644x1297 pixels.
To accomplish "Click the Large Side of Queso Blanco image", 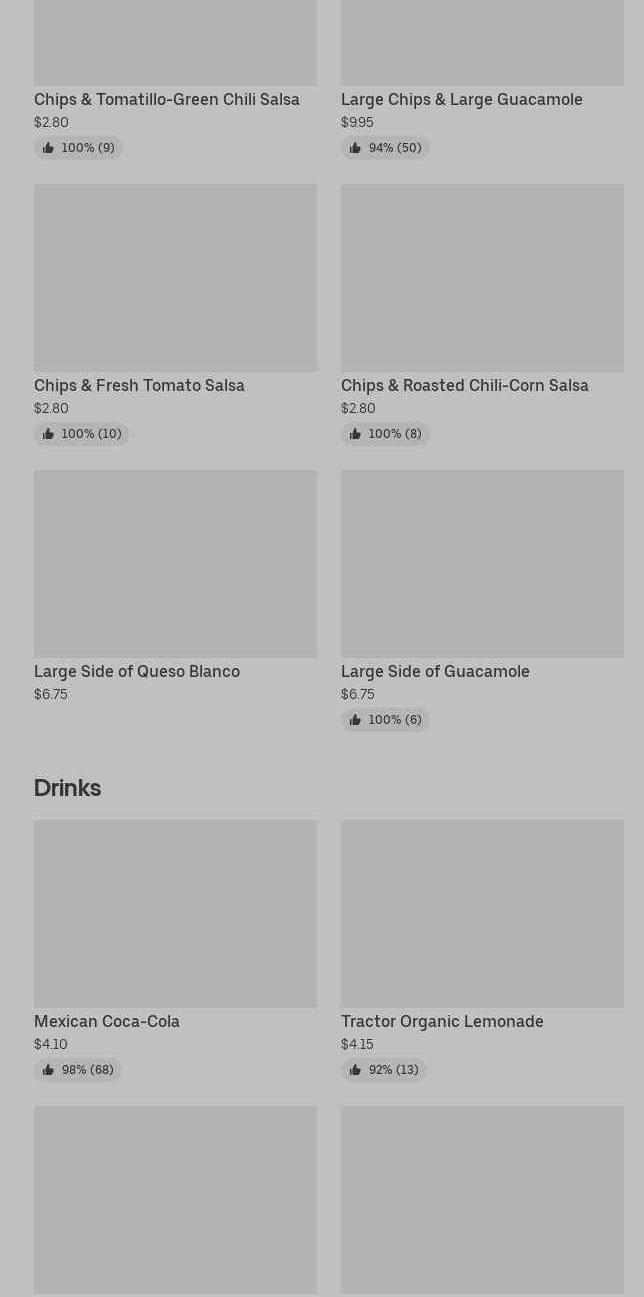I will [x=175, y=563].
